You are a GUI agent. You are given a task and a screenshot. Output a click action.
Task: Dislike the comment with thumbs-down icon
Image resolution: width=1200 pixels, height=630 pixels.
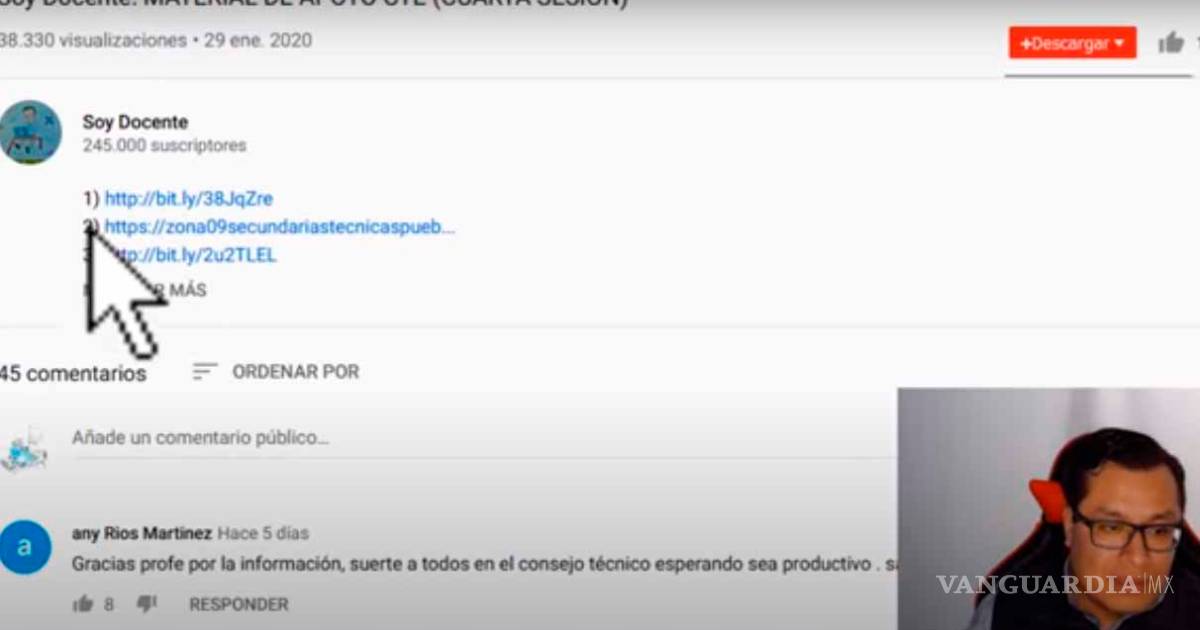pos(146,604)
